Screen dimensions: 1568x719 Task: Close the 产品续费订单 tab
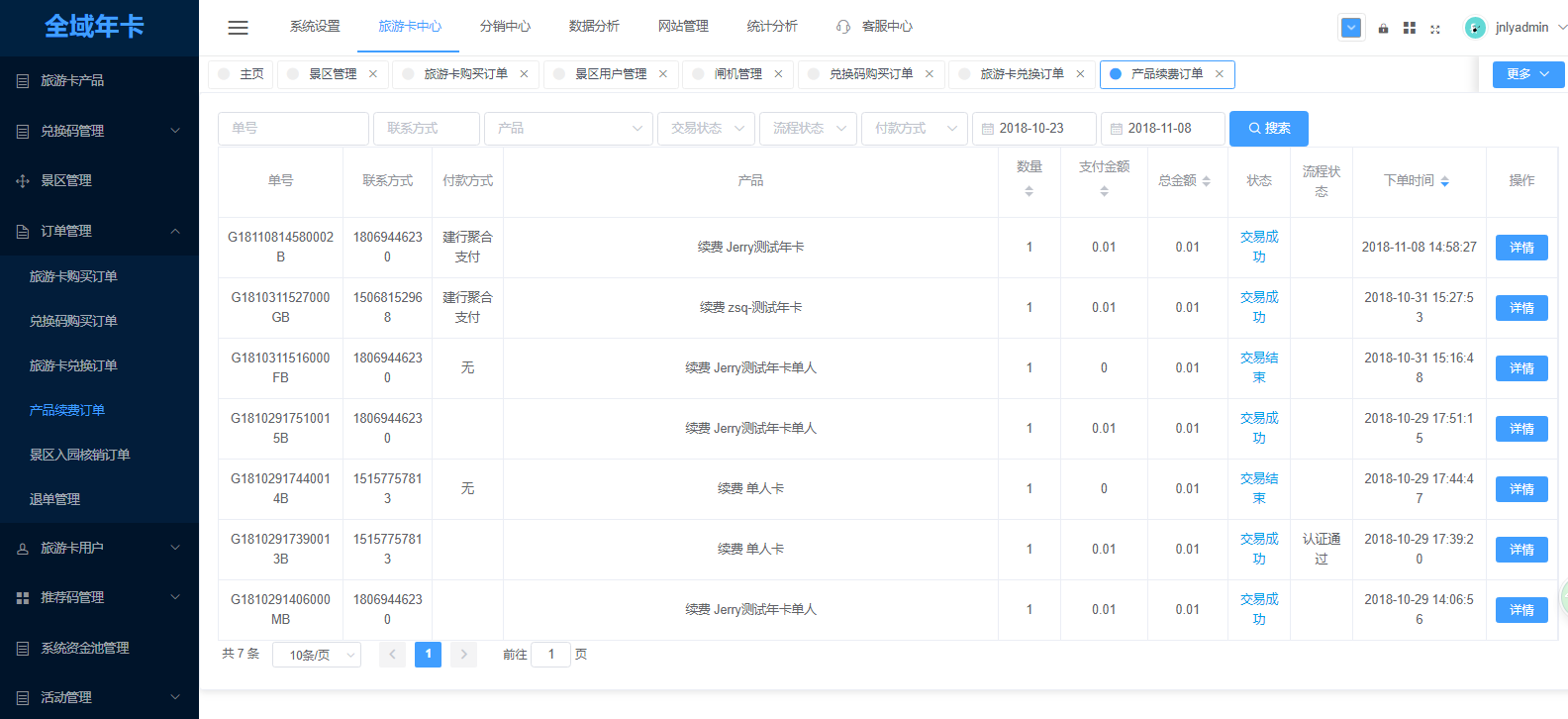pyautogui.click(x=1220, y=74)
